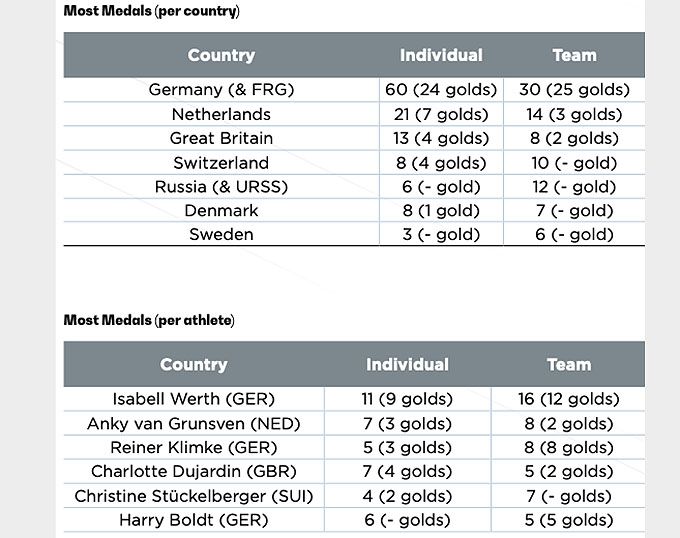Click the Anky van Grunsven (NED) cell

click(x=194, y=424)
